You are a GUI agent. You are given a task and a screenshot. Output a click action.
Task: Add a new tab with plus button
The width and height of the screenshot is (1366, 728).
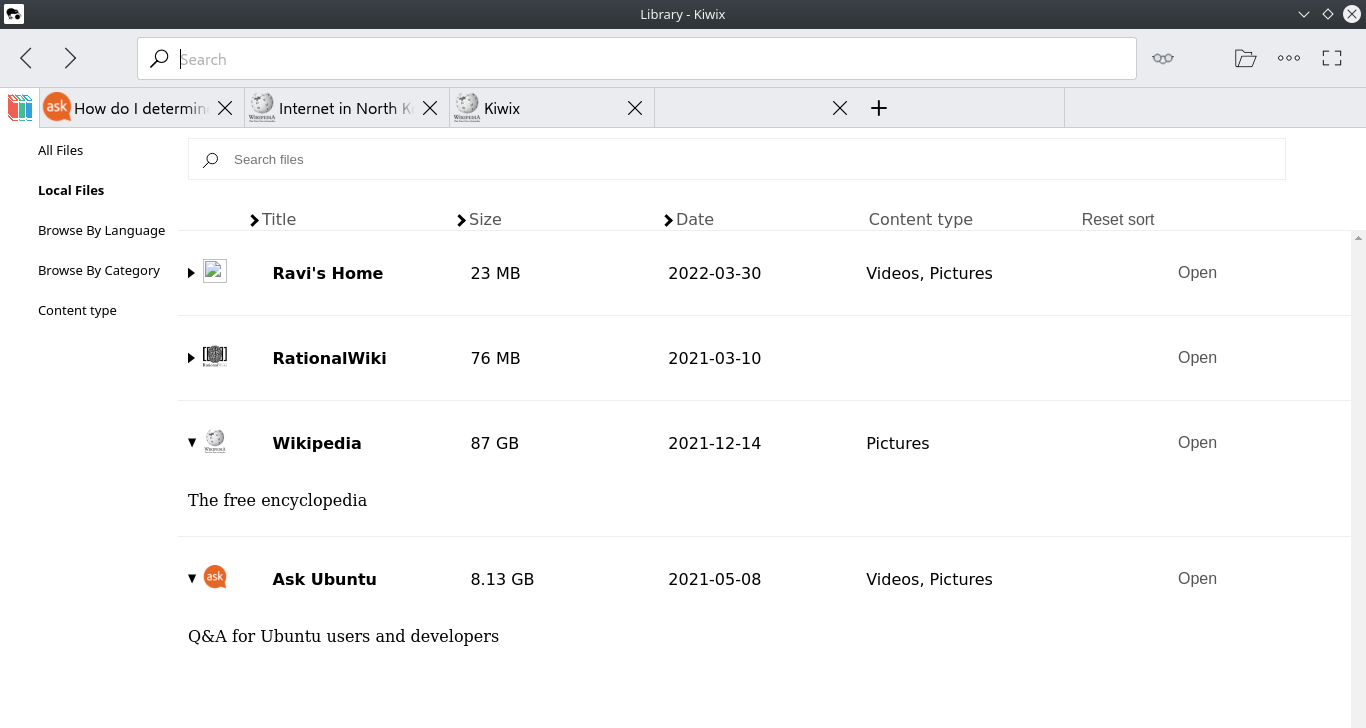[879, 108]
